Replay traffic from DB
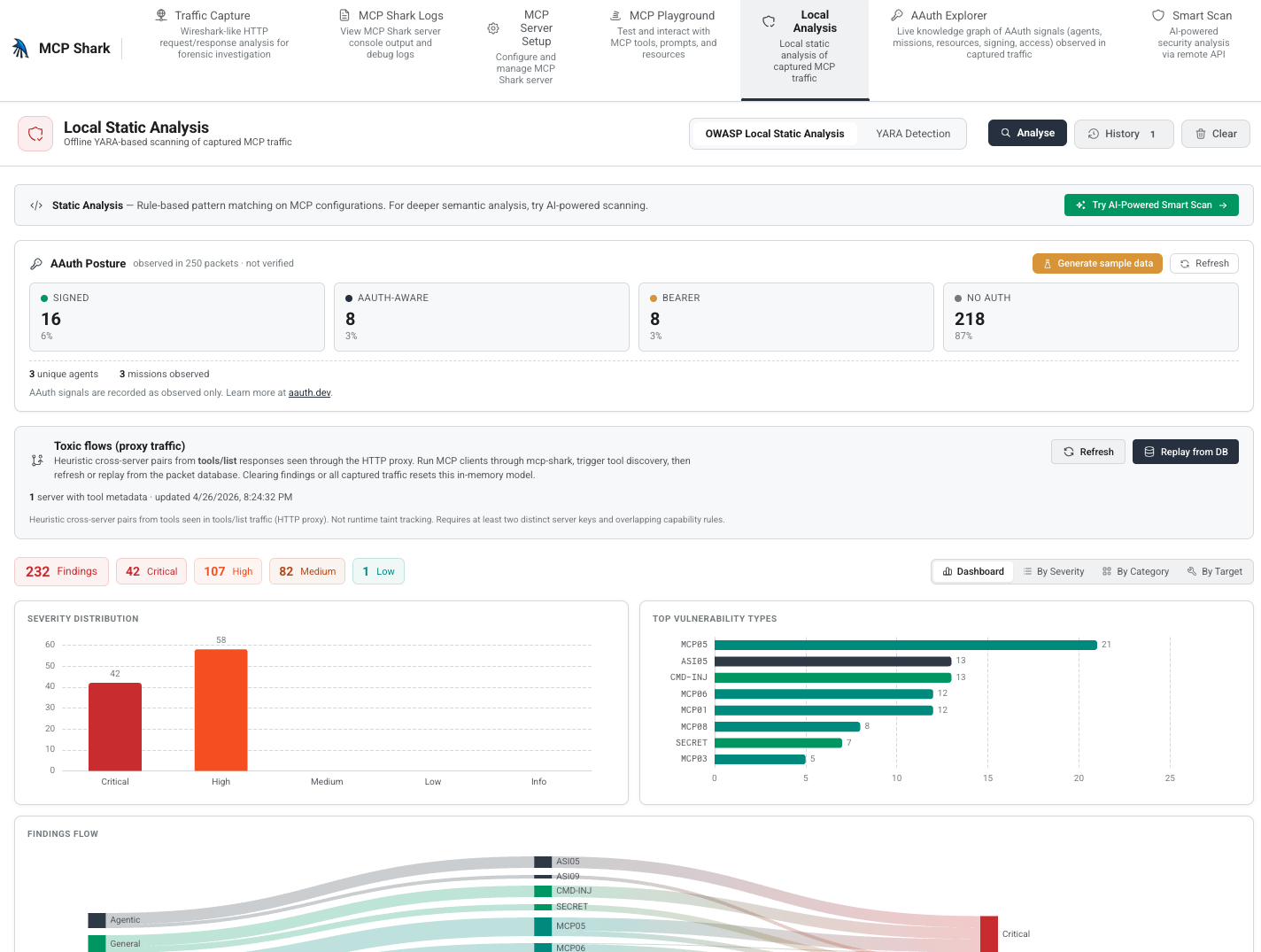Image resolution: width=1261 pixels, height=952 pixels. [1185, 452]
